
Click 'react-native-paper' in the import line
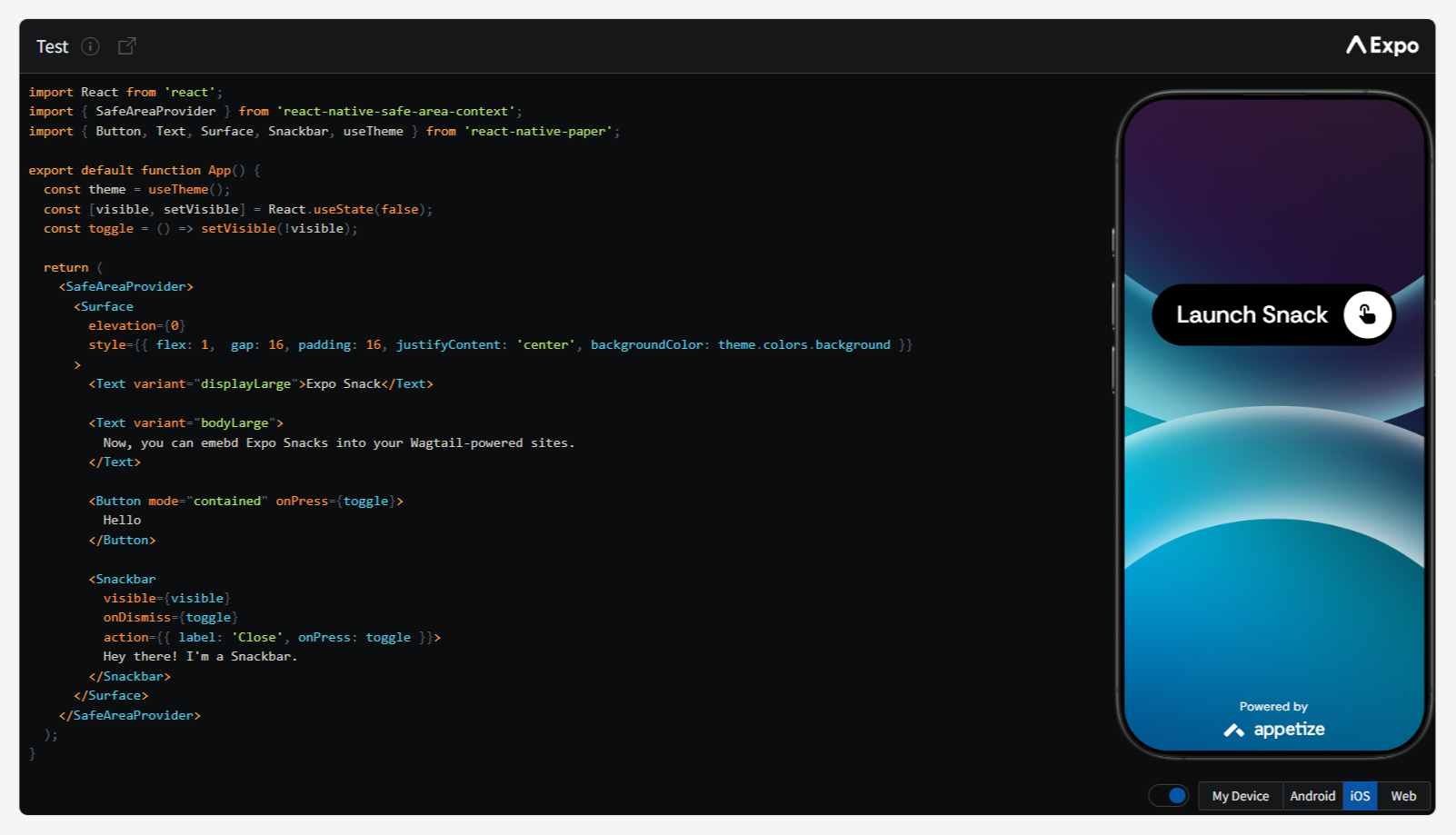[538, 132]
